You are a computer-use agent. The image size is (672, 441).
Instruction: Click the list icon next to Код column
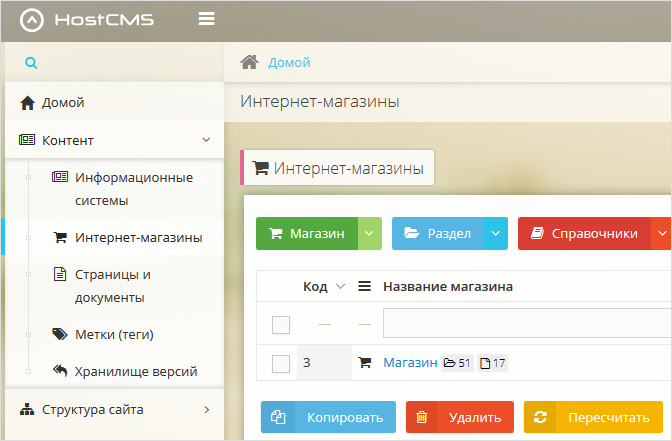pos(365,287)
